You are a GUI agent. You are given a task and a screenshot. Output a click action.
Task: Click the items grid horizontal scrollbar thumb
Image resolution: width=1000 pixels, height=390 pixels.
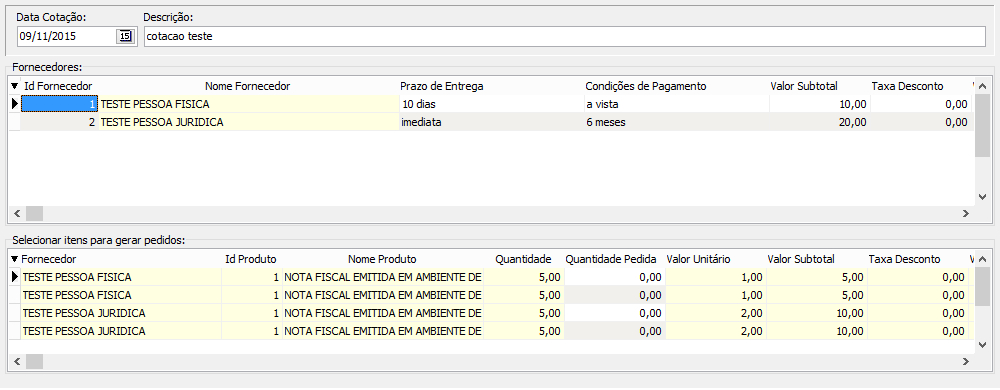click(34, 361)
